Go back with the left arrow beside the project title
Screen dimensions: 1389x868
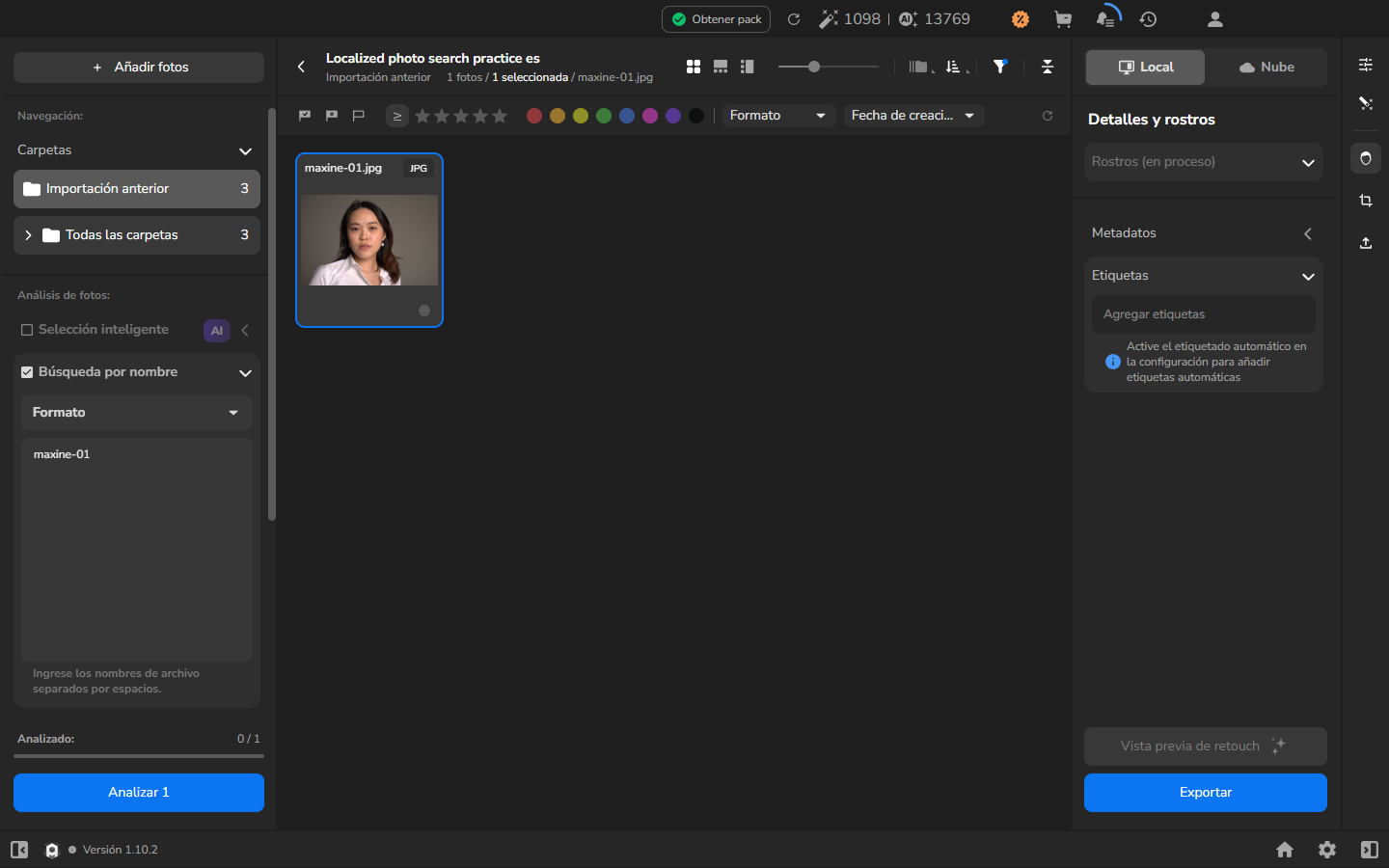coord(301,67)
